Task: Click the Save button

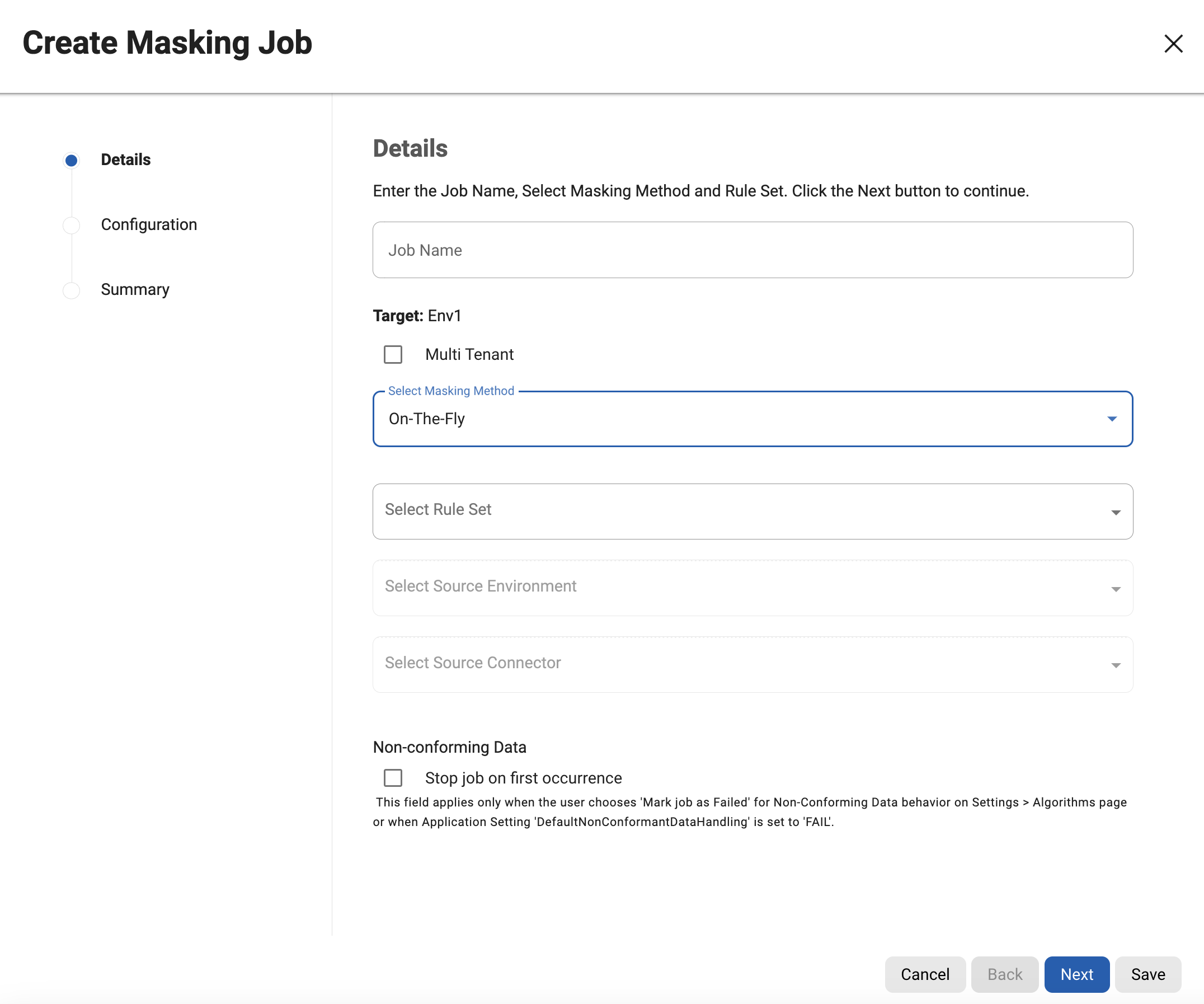Action: [x=1147, y=974]
